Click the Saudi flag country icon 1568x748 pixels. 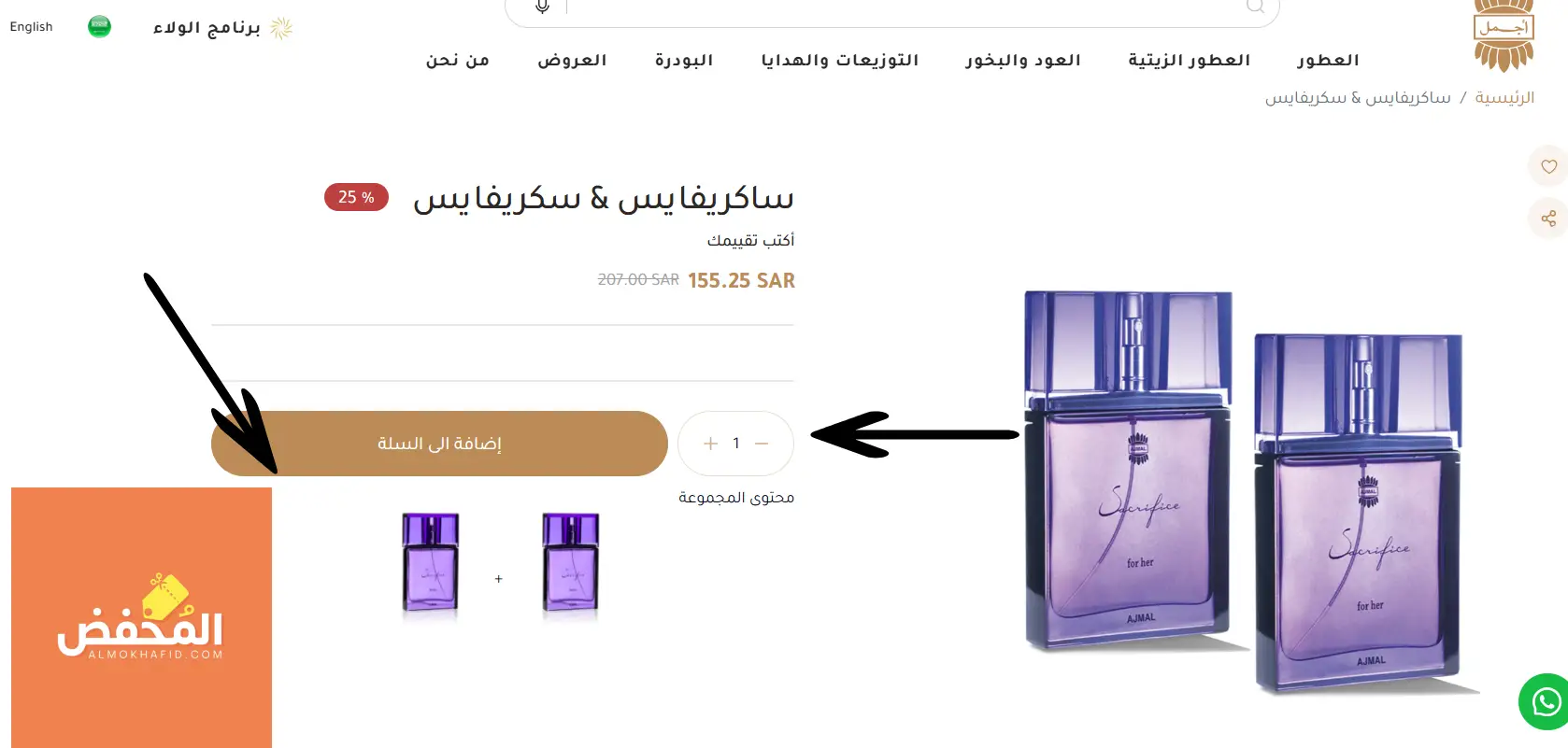[99, 27]
